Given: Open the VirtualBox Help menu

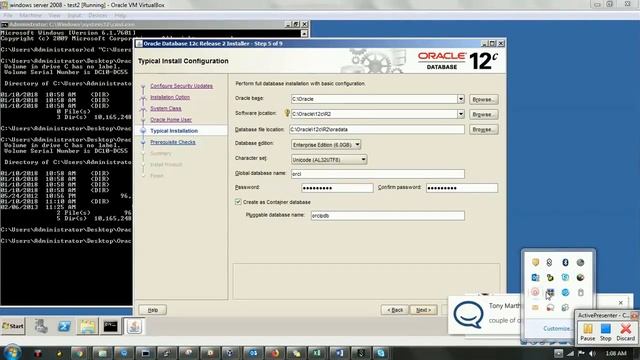Looking at the screenshot, I should click(x=120, y=15).
